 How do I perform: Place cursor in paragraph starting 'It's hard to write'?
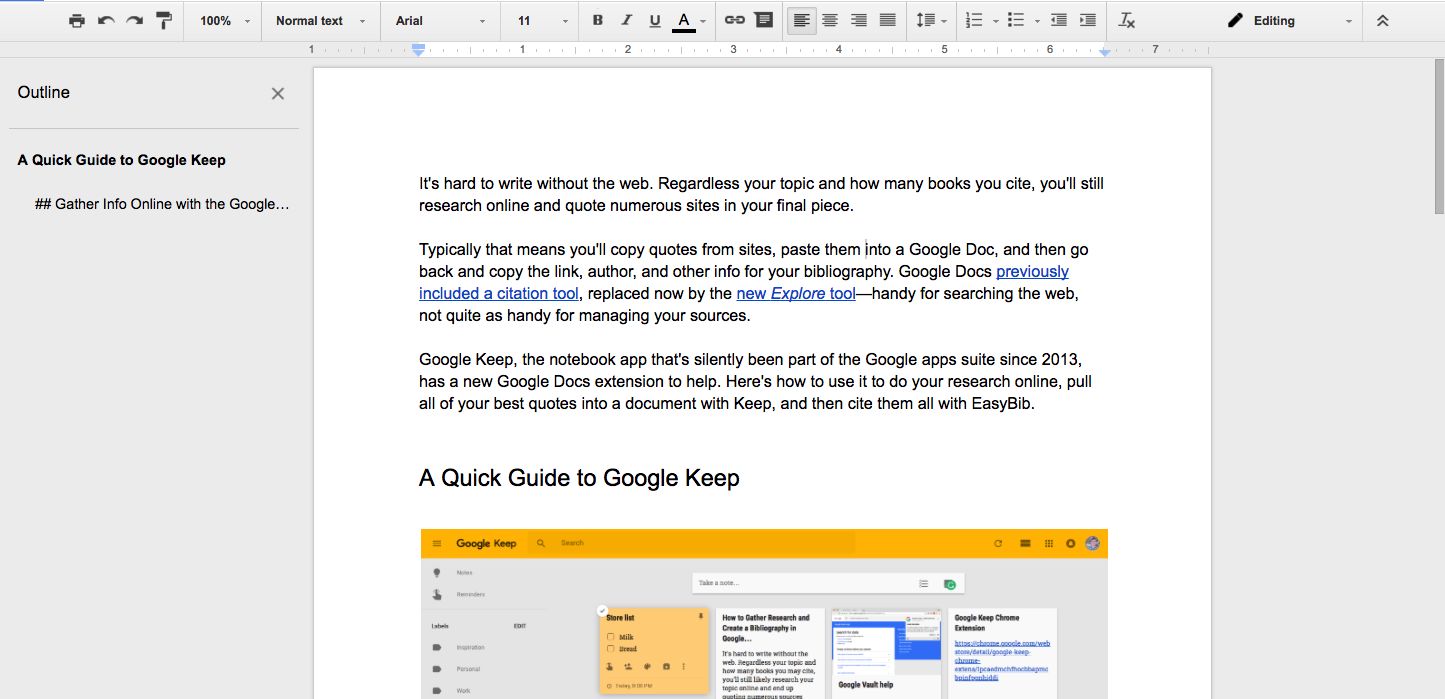click(x=761, y=195)
